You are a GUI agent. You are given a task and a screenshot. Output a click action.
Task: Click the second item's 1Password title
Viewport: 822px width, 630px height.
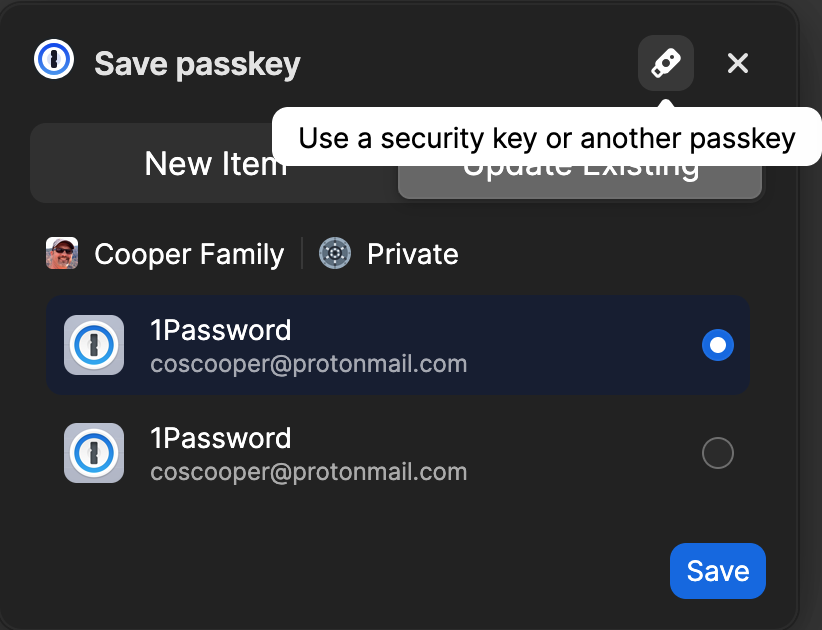click(220, 438)
